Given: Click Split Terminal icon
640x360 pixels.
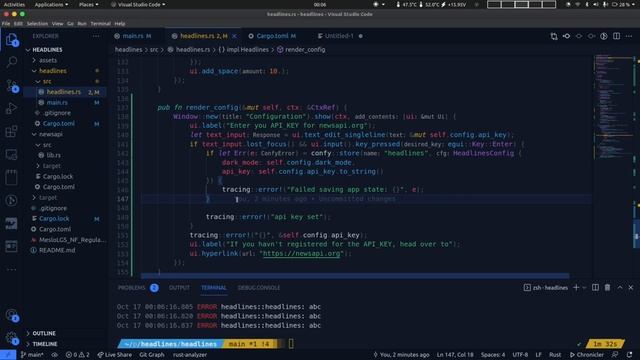Looking at the screenshot, I should click(x=596, y=288).
